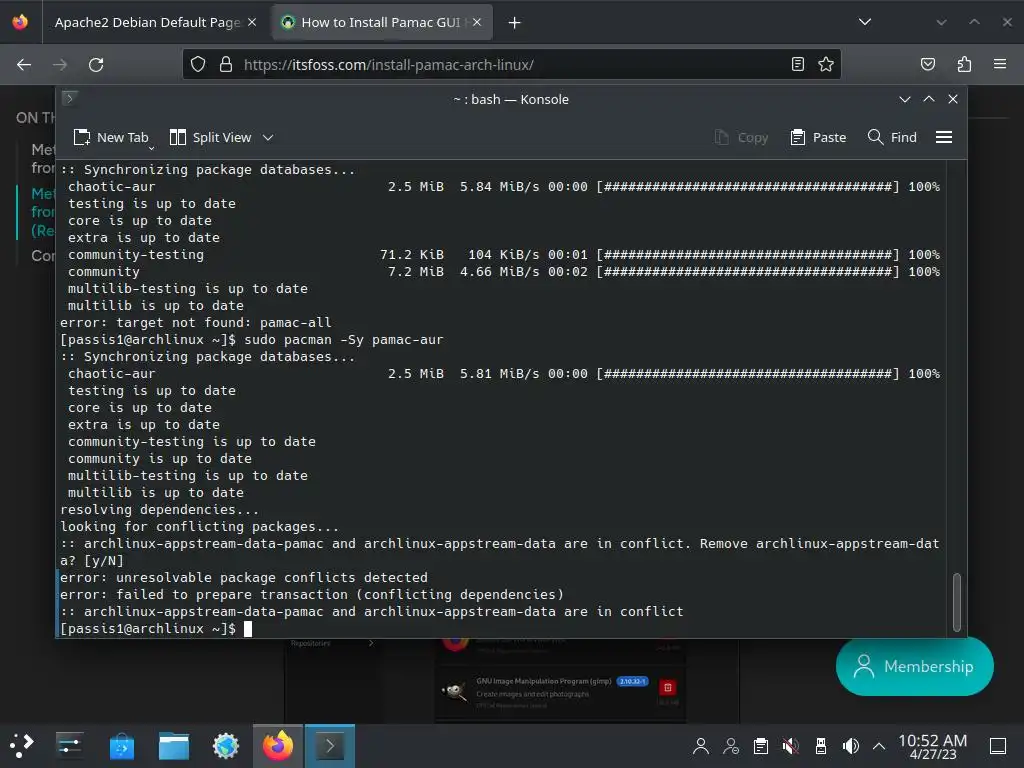Screen dimensions: 1024x768
Task: Bookmark this page with star
Action: (x=826, y=64)
